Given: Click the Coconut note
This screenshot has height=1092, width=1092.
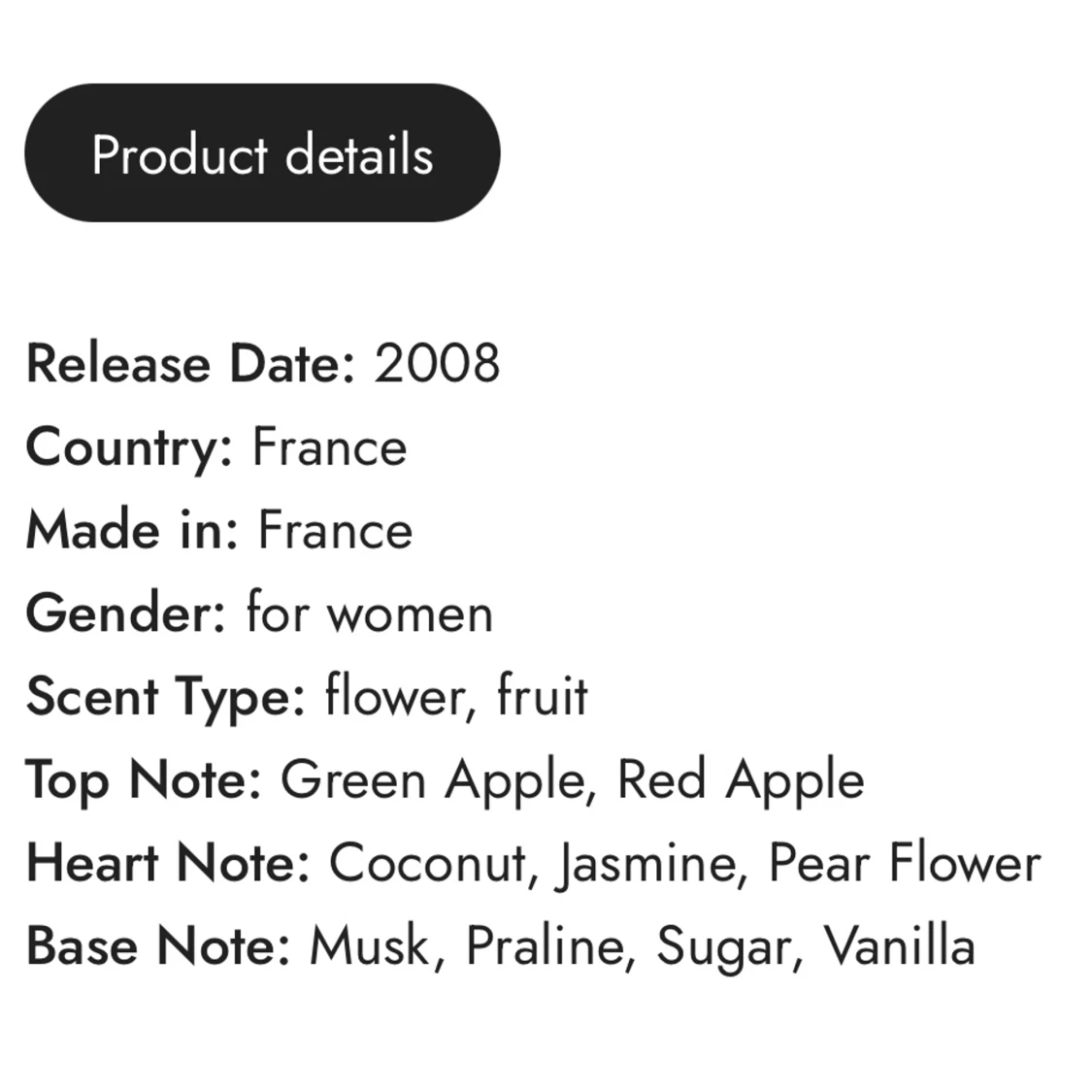Looking at the screenshot, I should point(428,863).
